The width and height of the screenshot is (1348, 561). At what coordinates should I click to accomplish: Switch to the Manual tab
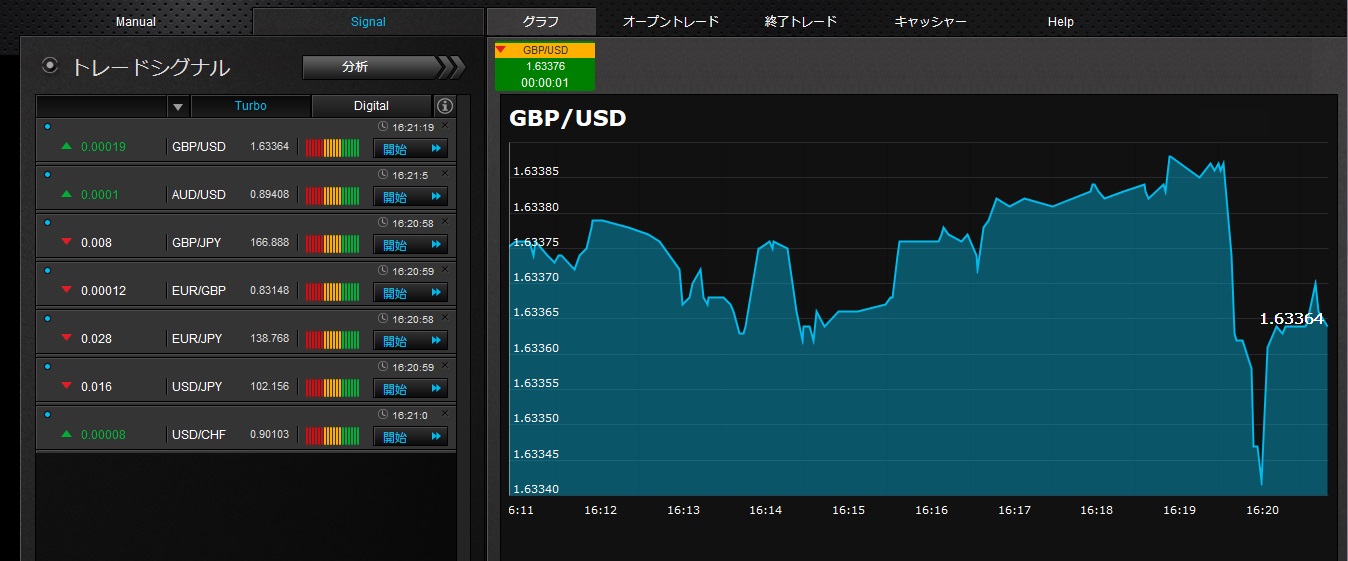[136, 22]
